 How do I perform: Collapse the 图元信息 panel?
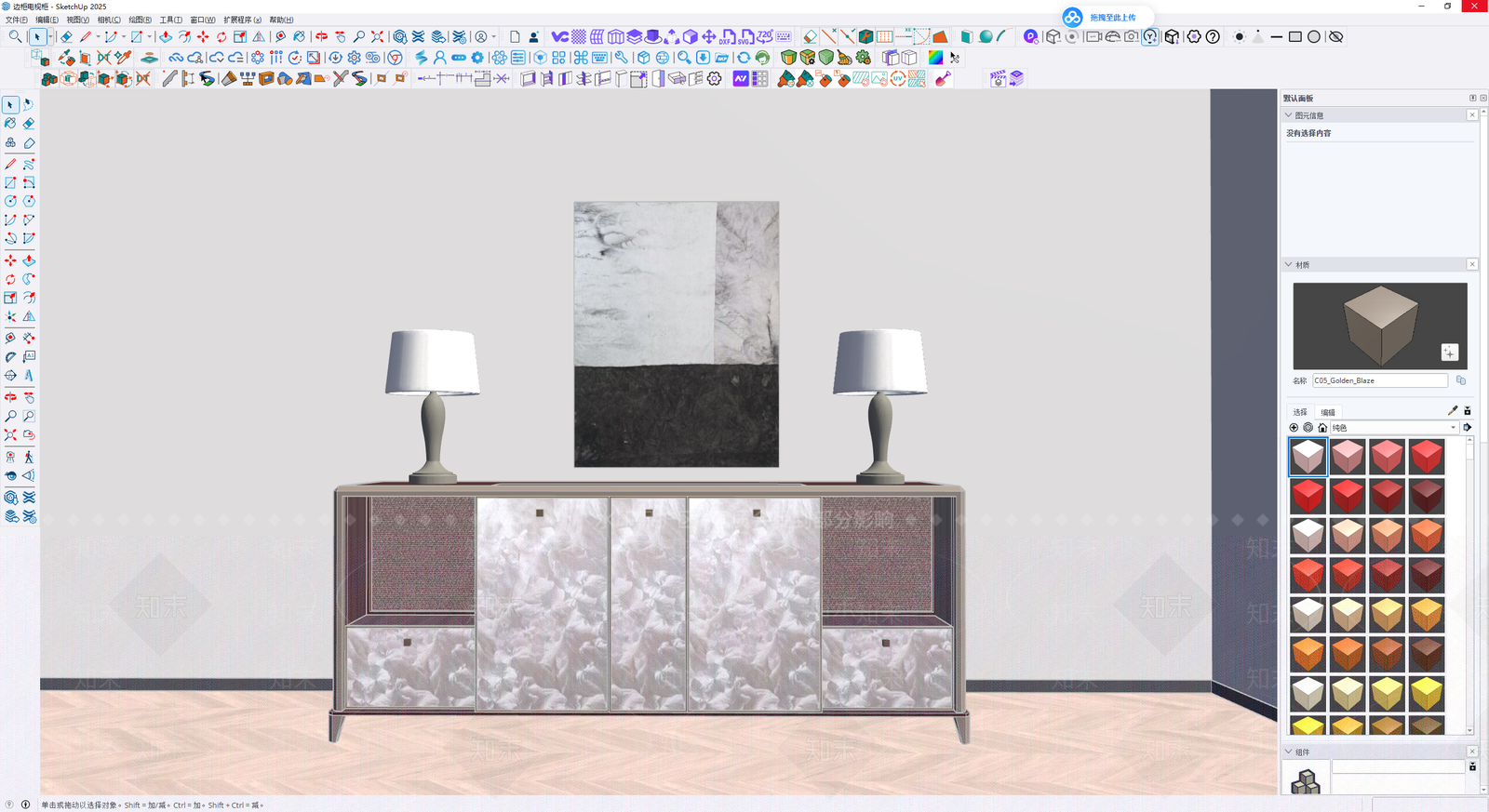(x=1289, y=115)
